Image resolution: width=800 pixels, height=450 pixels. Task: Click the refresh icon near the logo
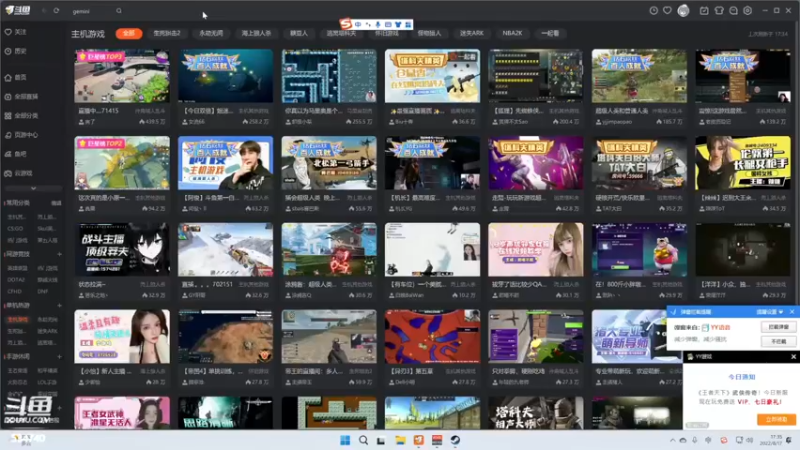56,11
